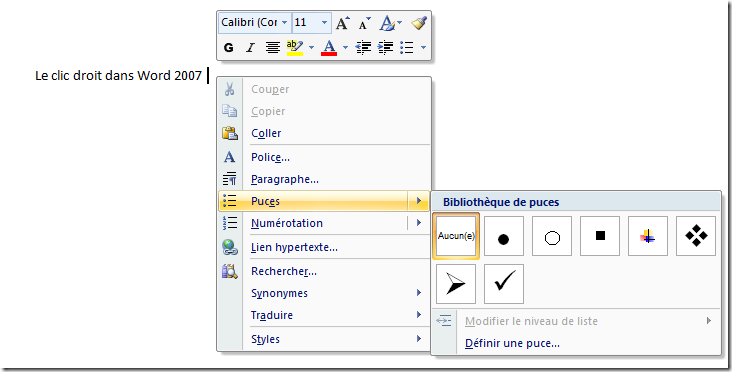Expand the Puces submenu arrow
Image resolution: width=732 pixels, height=372 pixels.
(x=419, y=201)
